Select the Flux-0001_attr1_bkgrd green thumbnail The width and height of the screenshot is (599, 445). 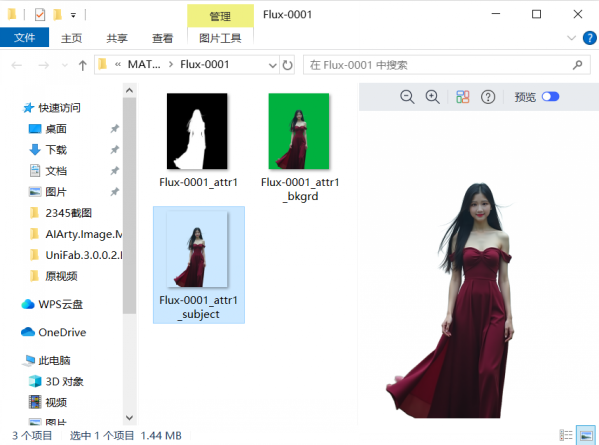pos(299,131)
